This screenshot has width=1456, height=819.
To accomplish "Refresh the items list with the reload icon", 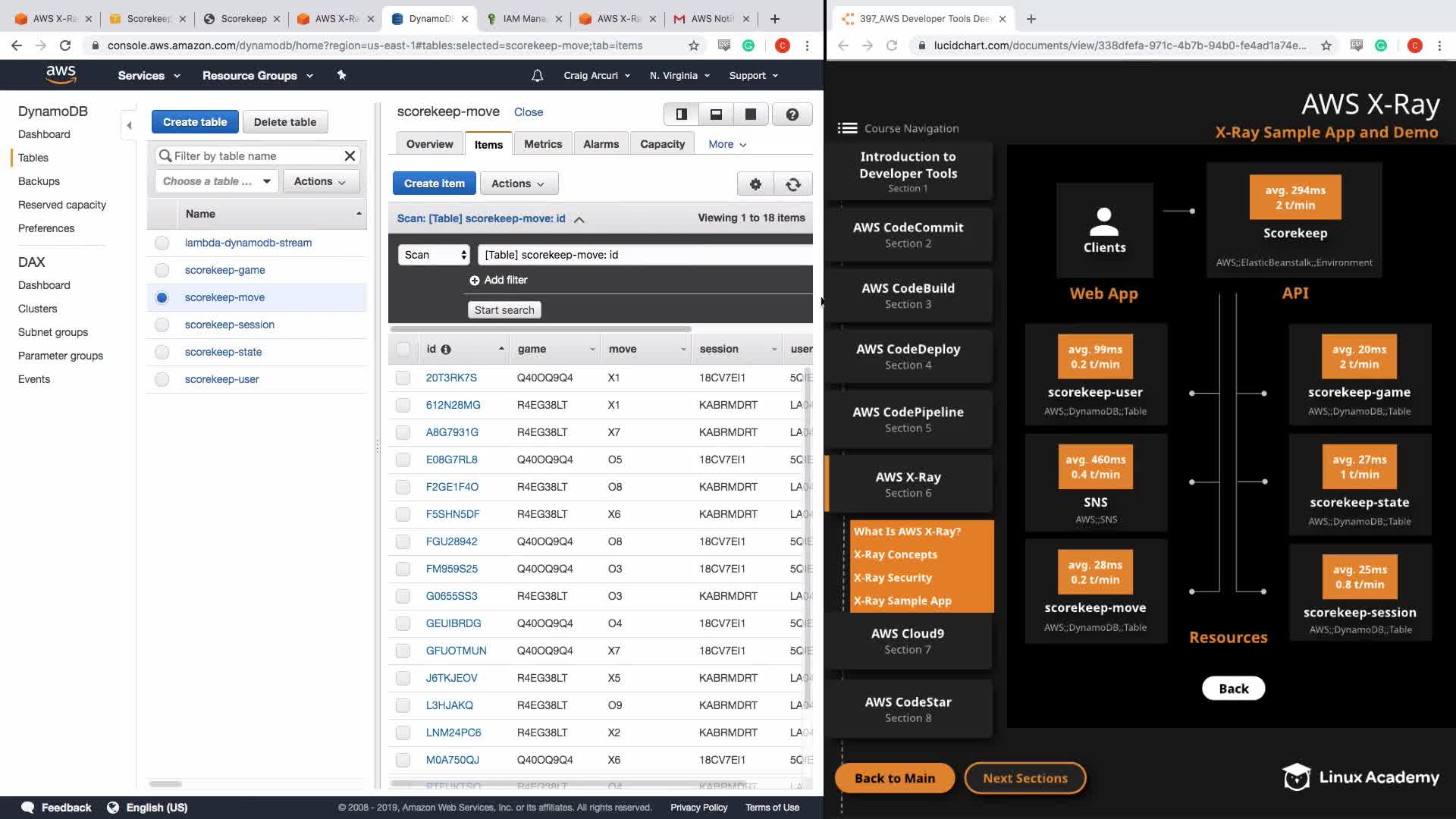I will click(x=793, y=184).
